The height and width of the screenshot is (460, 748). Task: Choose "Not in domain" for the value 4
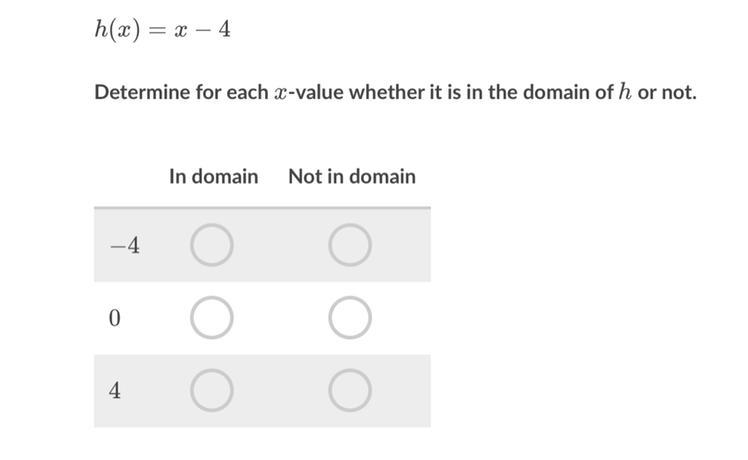[x=350, y=390]
